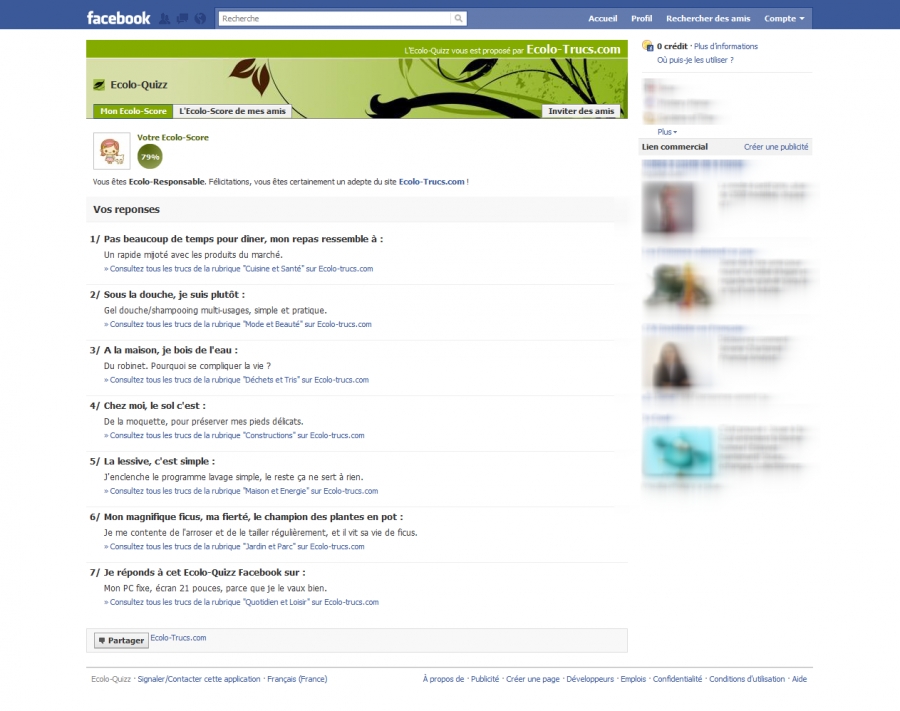
Task: Expand the Plus sidebar menu
Action: [667, 132]
